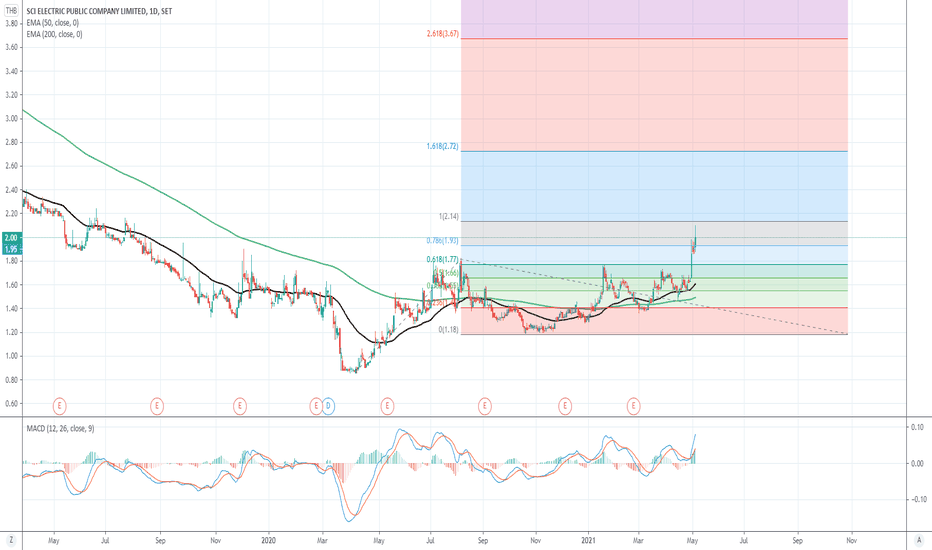Click the purple Fibonacci zone above 2.618
932x550 pixels.
pos(654,19)
